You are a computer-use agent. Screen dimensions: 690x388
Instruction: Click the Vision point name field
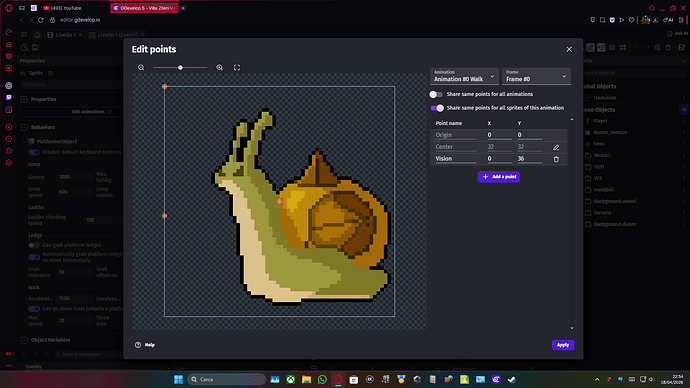455,159
